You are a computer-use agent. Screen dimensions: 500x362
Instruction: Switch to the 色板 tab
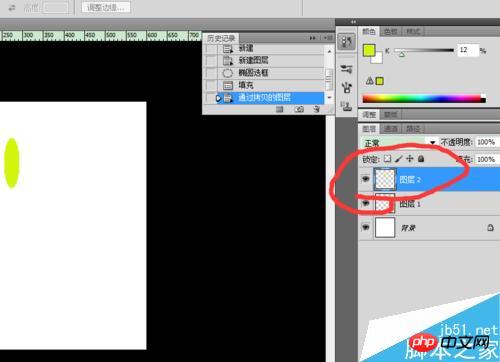pos(391,32)
